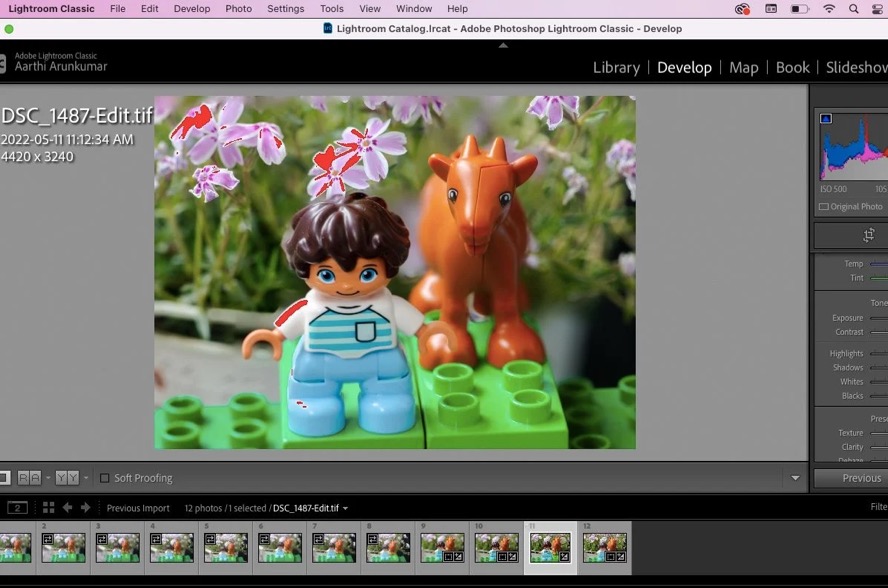Screen dimensions: 888x588
Task: Select filmstrip thumbnail number 9
Action: tap(442, 548)
